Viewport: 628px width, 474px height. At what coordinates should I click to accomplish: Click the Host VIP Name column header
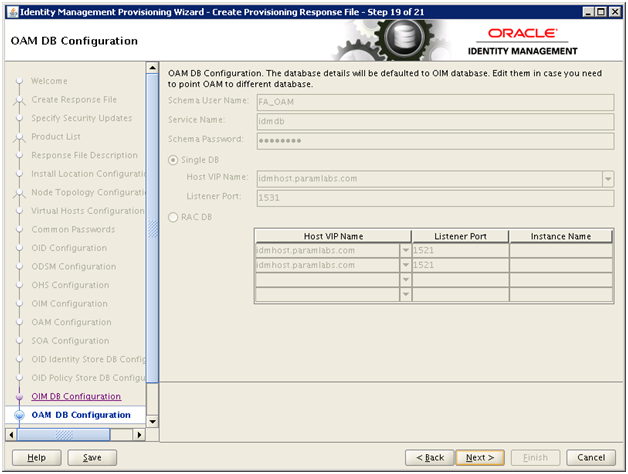point(333,236)
